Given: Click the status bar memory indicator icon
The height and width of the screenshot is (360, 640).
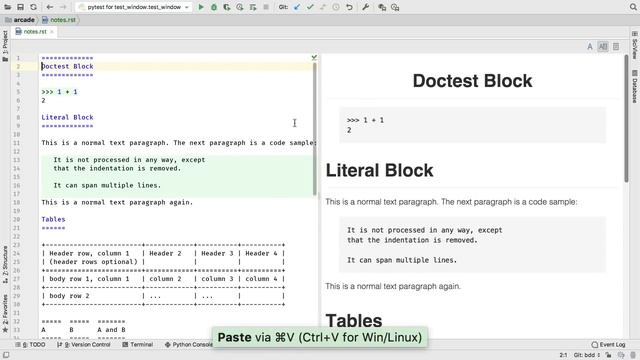Looking at the screenshot, I should click(633, 355).
